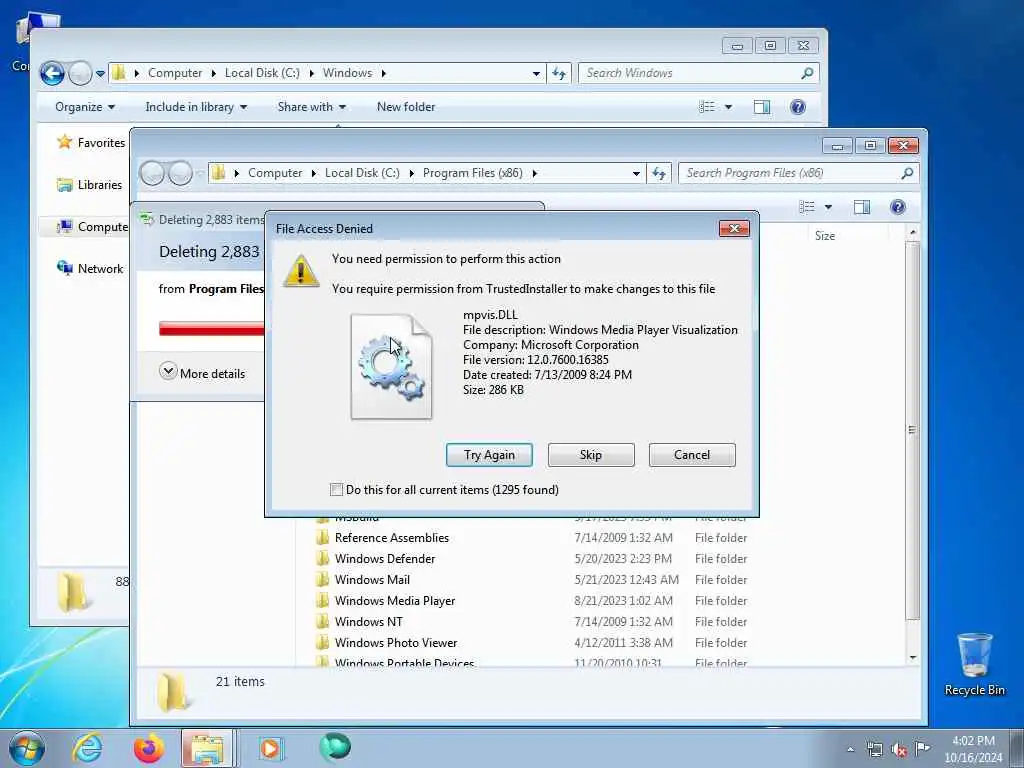The image size is (1024, 768).
Task: Toggle preview pane in Windows window
Action: pyautogui.click(x=762, y=107)
